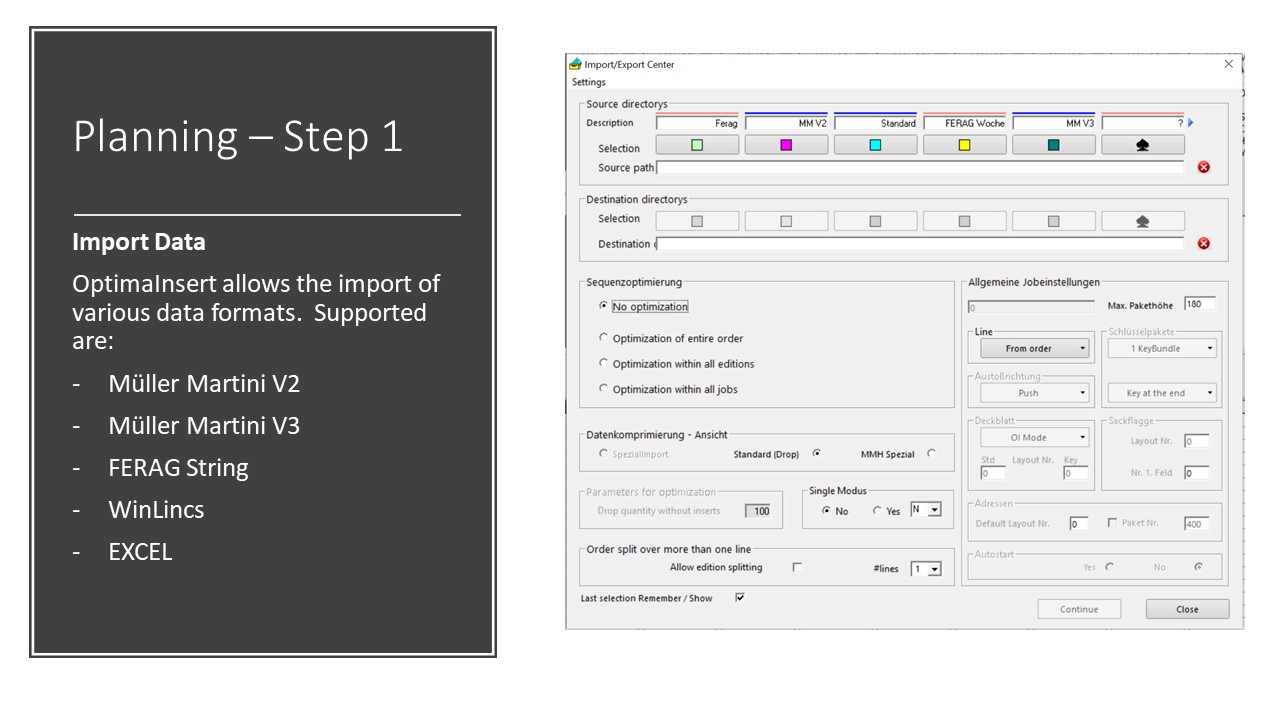Select Autostart No radio button

[x=1198, y=566]
